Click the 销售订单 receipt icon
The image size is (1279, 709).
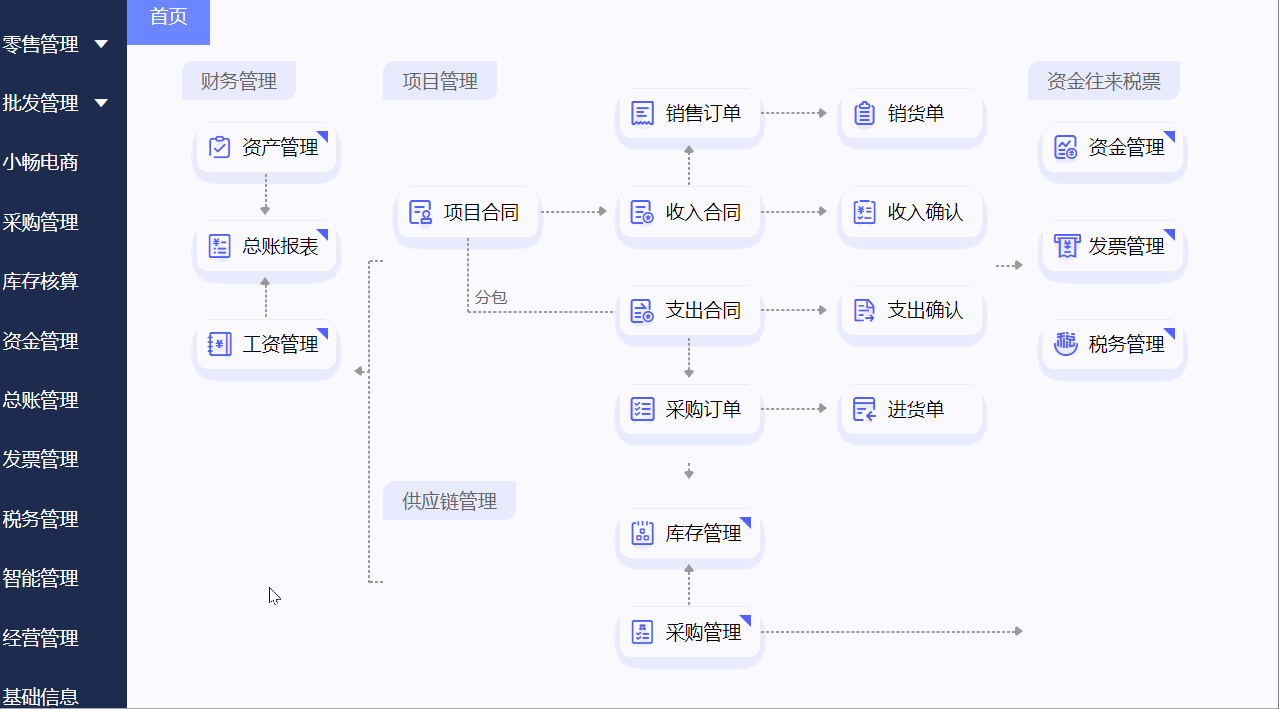point(643,114)
